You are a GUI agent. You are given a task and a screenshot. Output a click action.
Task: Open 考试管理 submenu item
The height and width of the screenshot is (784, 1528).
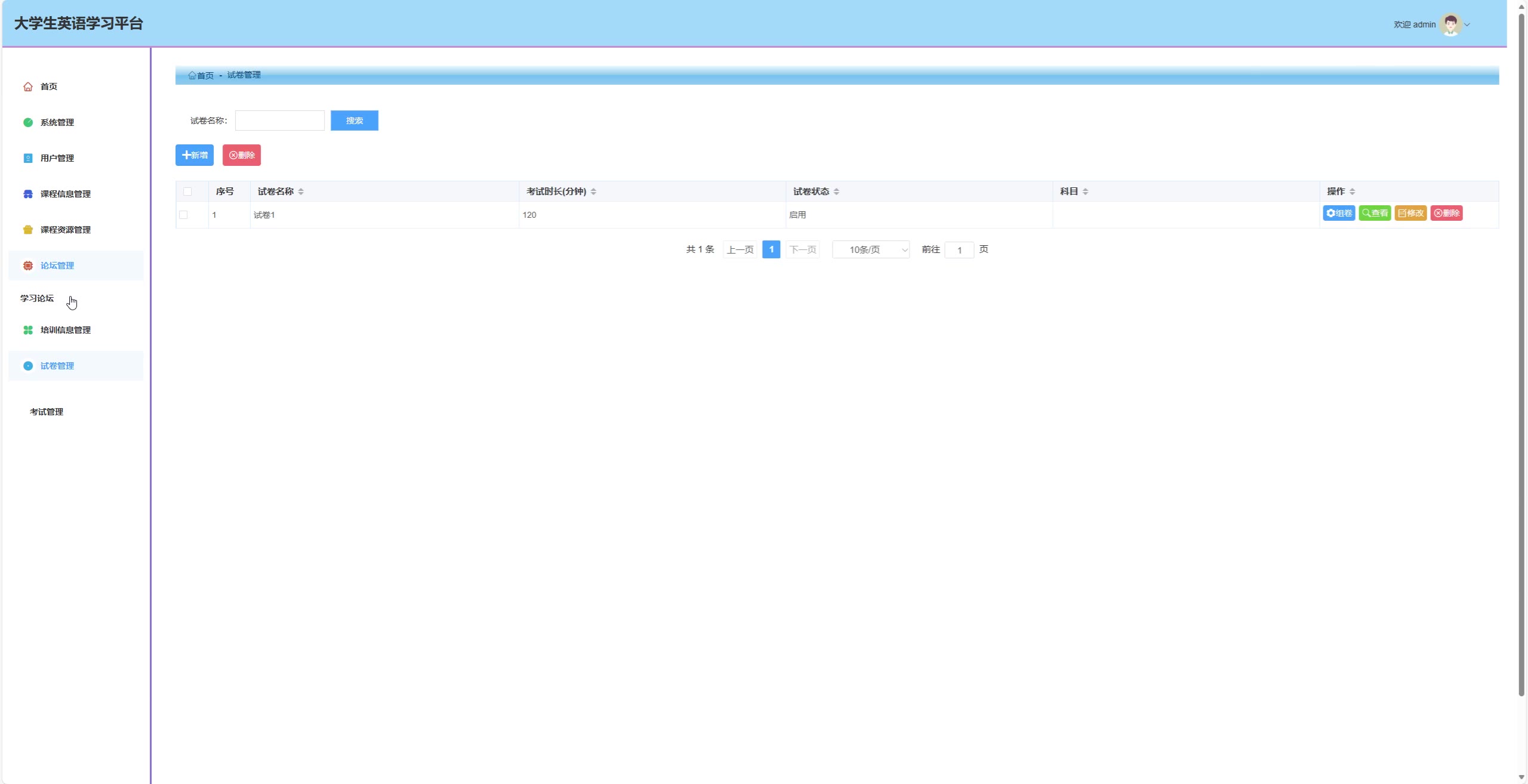pos(47,412)
